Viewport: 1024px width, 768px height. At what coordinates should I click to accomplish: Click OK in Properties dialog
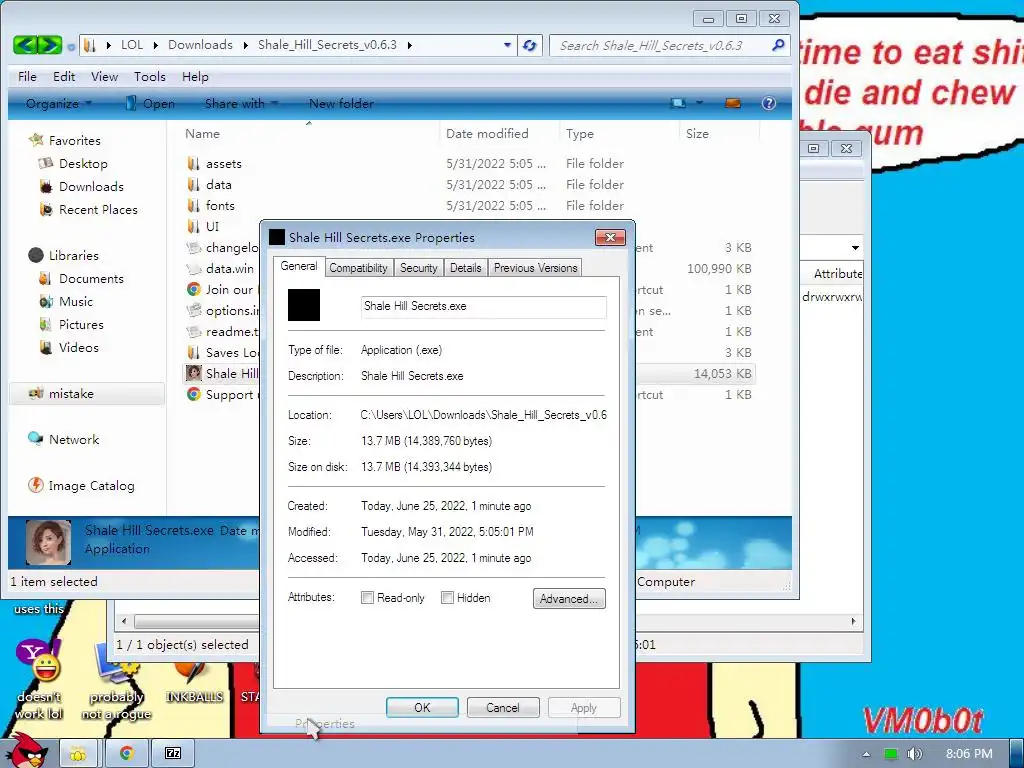(x=422, y=707)
